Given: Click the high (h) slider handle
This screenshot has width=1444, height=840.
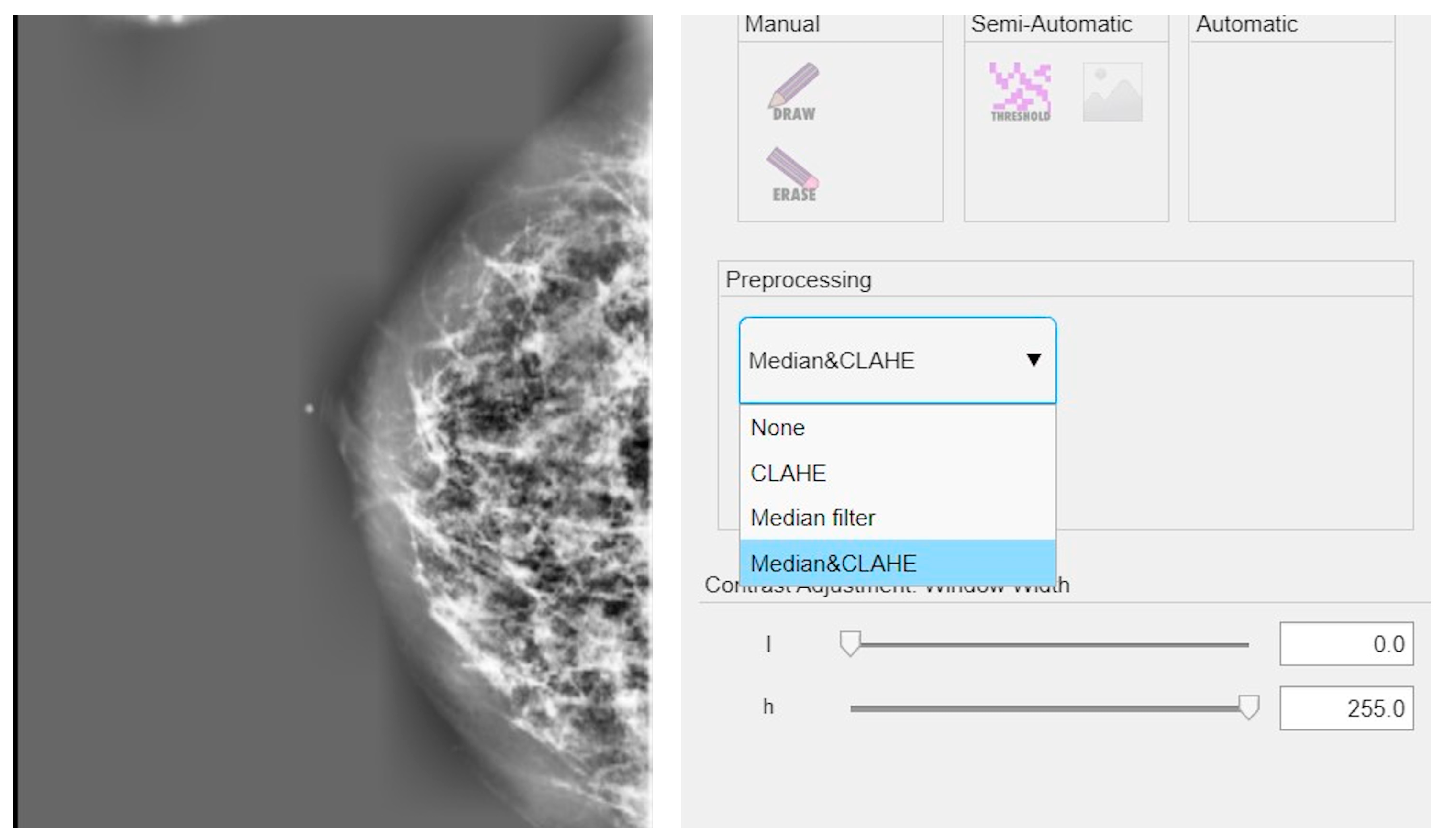Looking at the screenshot, I should [x=1249, y=707].
